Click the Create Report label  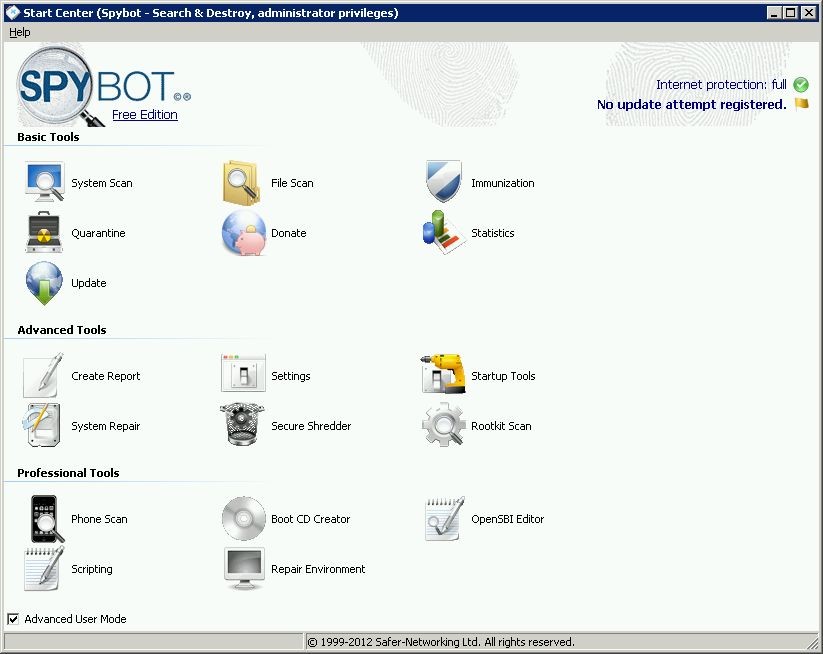click(x=105, y=376)
